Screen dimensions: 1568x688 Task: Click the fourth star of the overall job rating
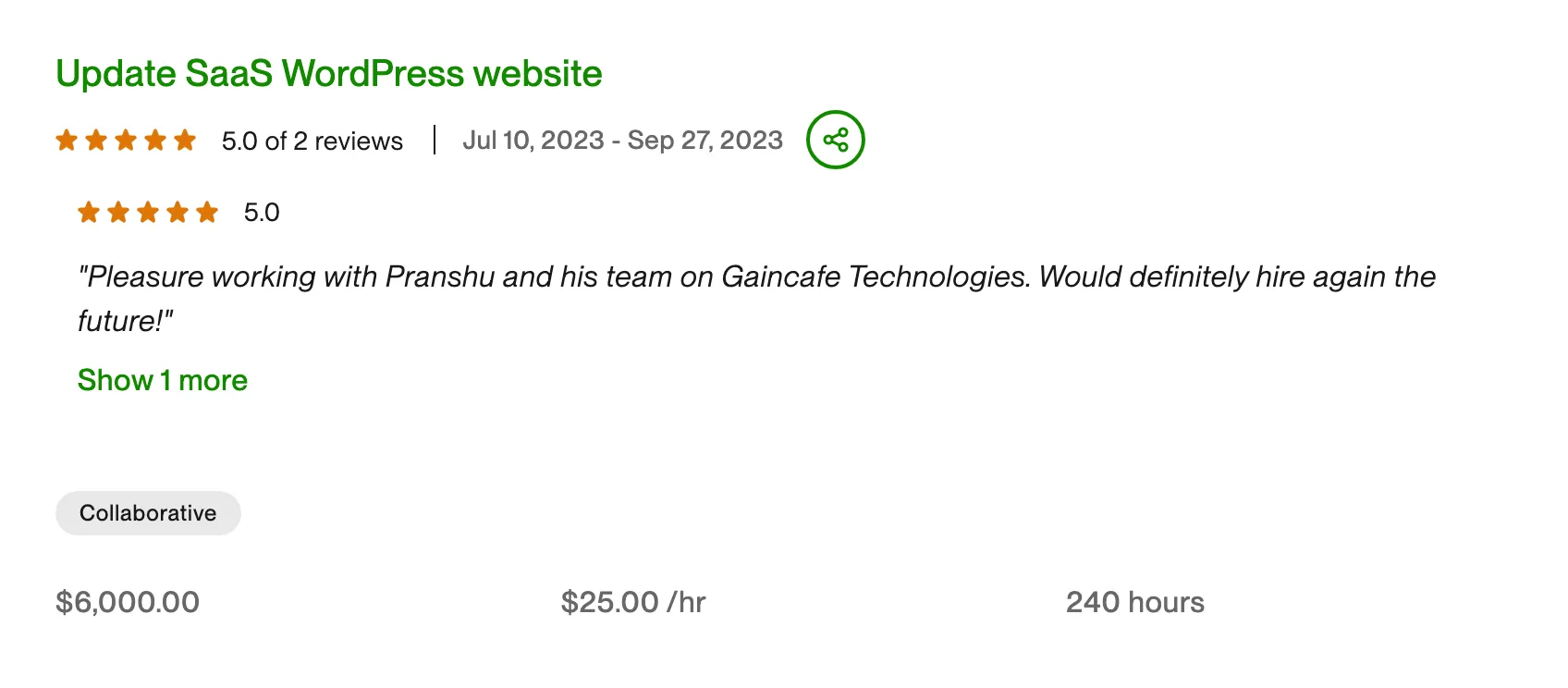click(155, 141)
